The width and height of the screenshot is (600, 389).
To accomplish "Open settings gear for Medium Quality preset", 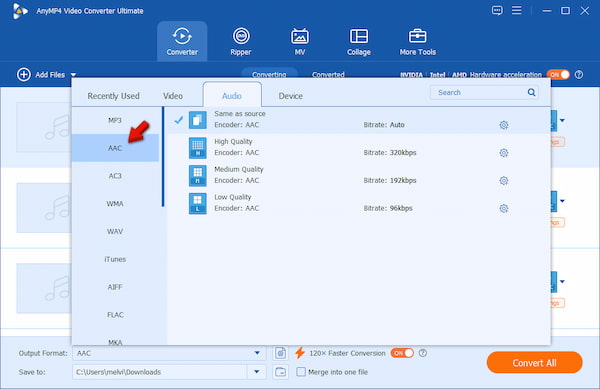I will [x=504, y=181].
